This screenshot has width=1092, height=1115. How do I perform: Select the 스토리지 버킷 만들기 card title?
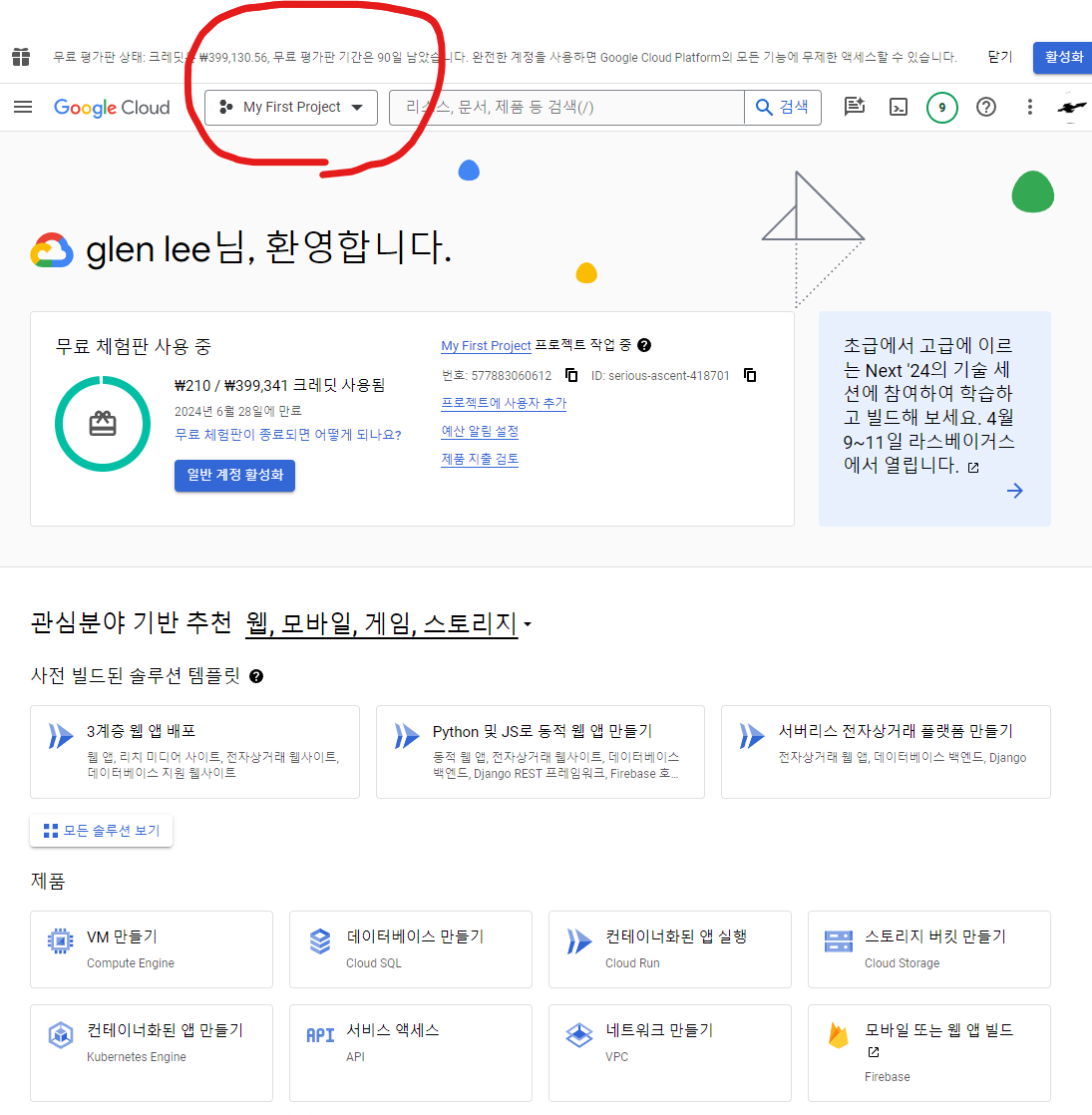click(x=934, y=936)
